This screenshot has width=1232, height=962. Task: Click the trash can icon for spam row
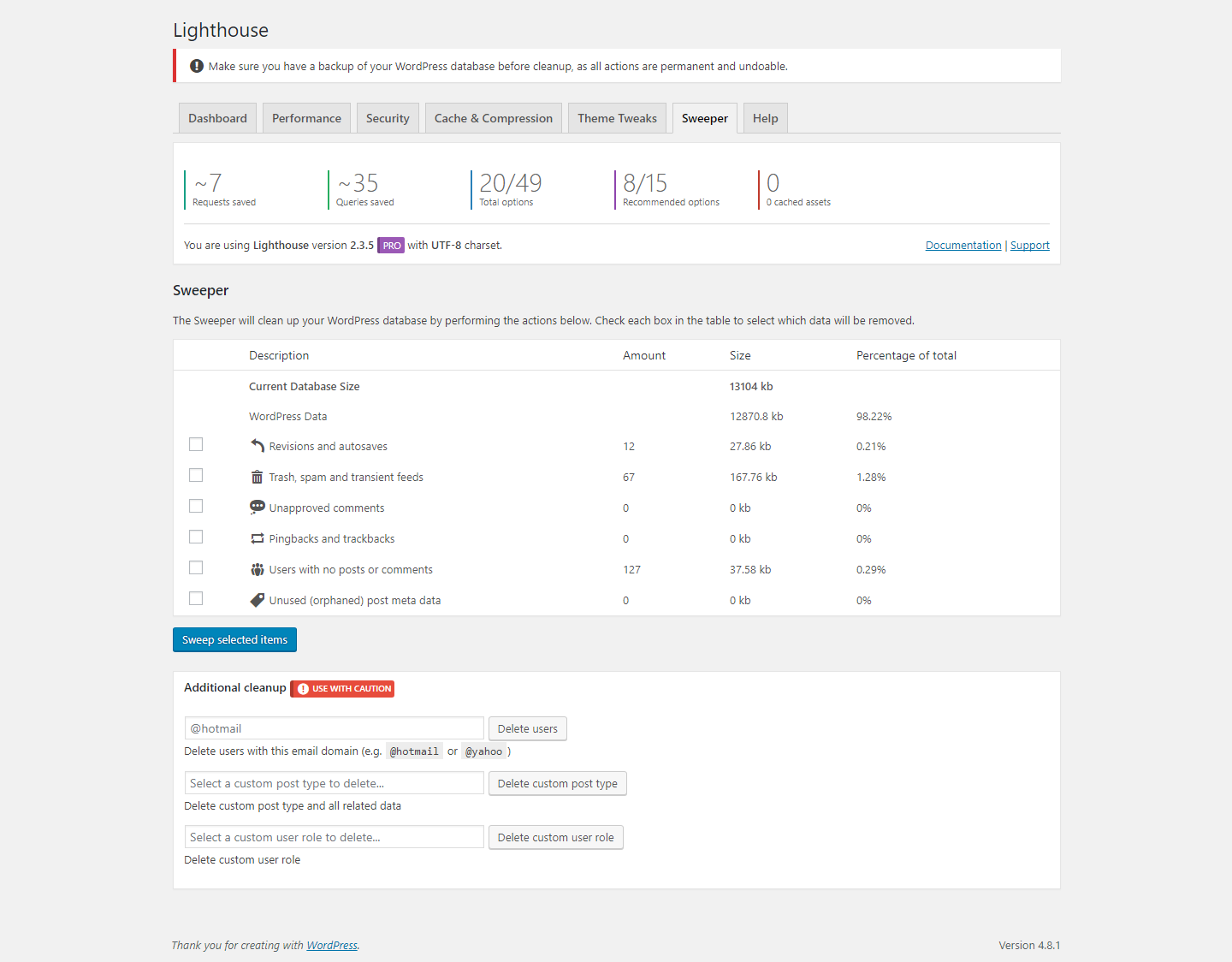click(x=257, y=477)
